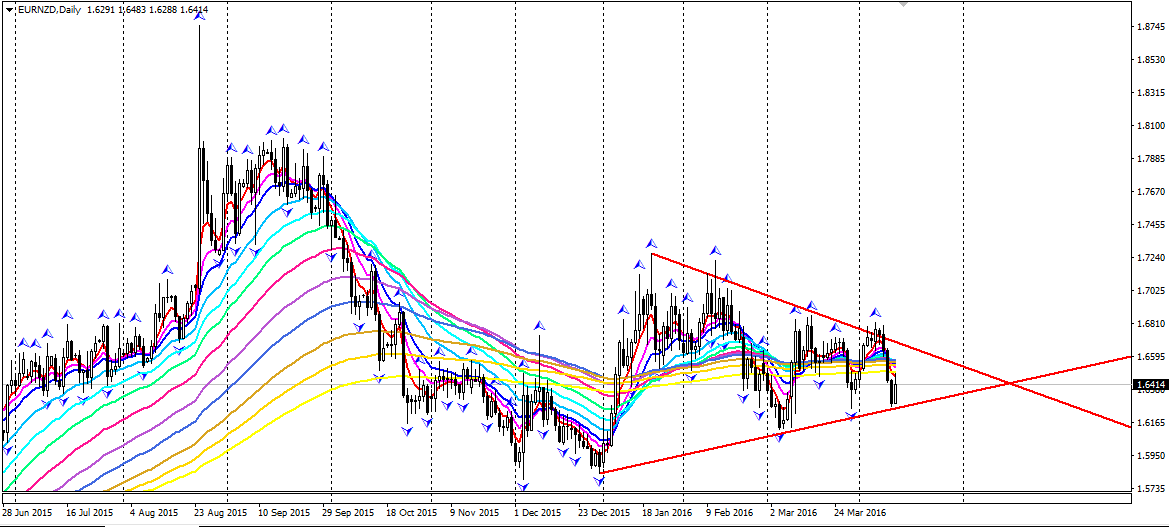Image resolution: width=1169 pixels, height=527 pixels.
Task: Click the 1.8530 price scale label
Action: pyautogui.click(x=1150, y=60)
